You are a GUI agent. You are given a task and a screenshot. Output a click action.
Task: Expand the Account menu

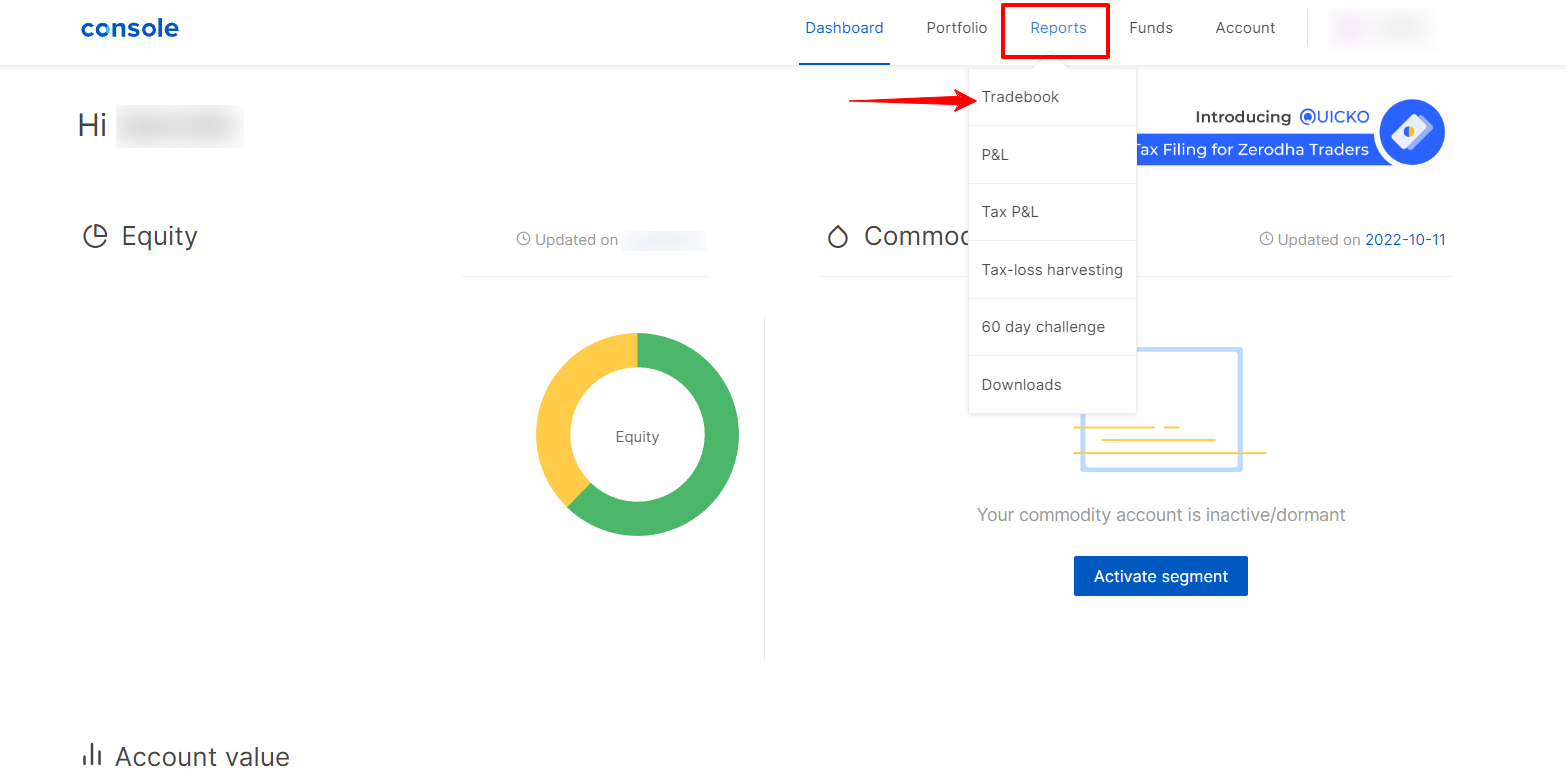tap(1245, 28)
